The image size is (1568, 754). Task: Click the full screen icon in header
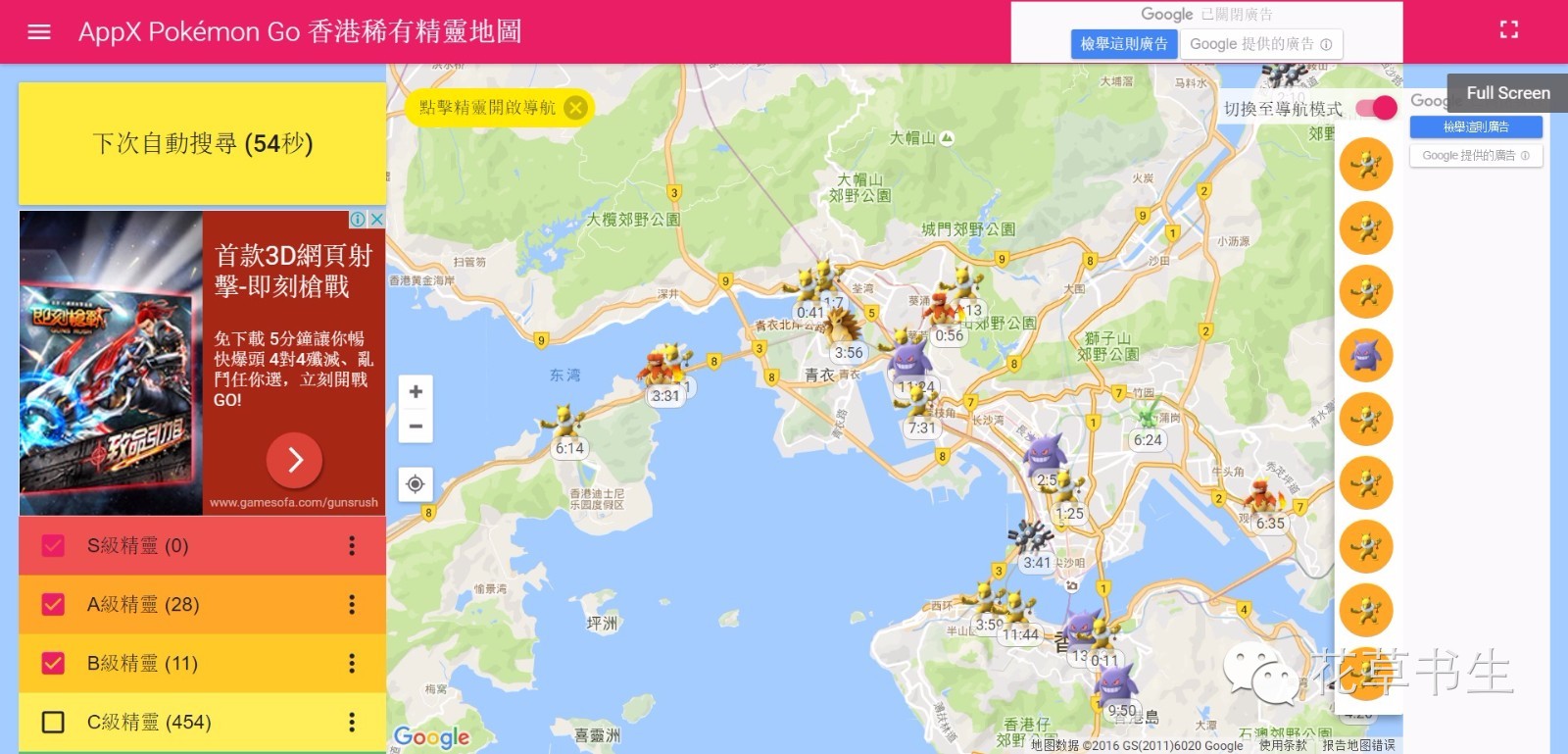click(x=1509, y=30)
